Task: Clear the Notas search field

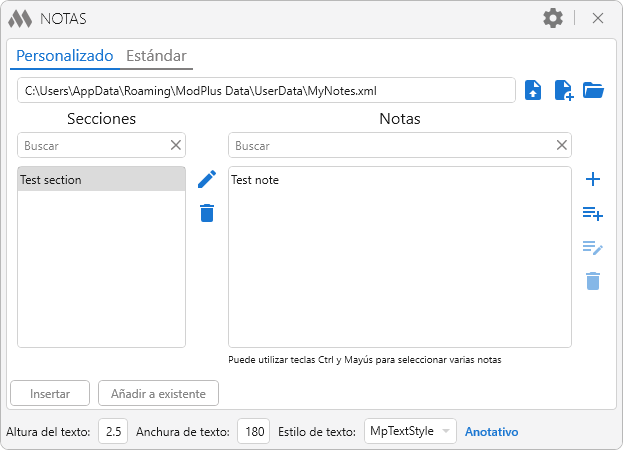Action: click(x=562, y=145)
